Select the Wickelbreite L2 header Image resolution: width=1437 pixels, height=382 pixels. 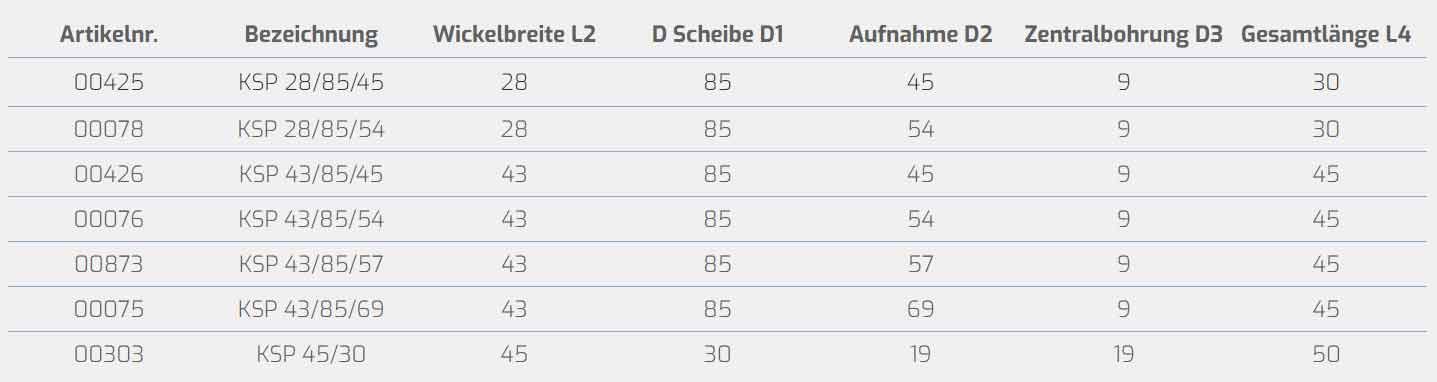[x=514, y=35]
